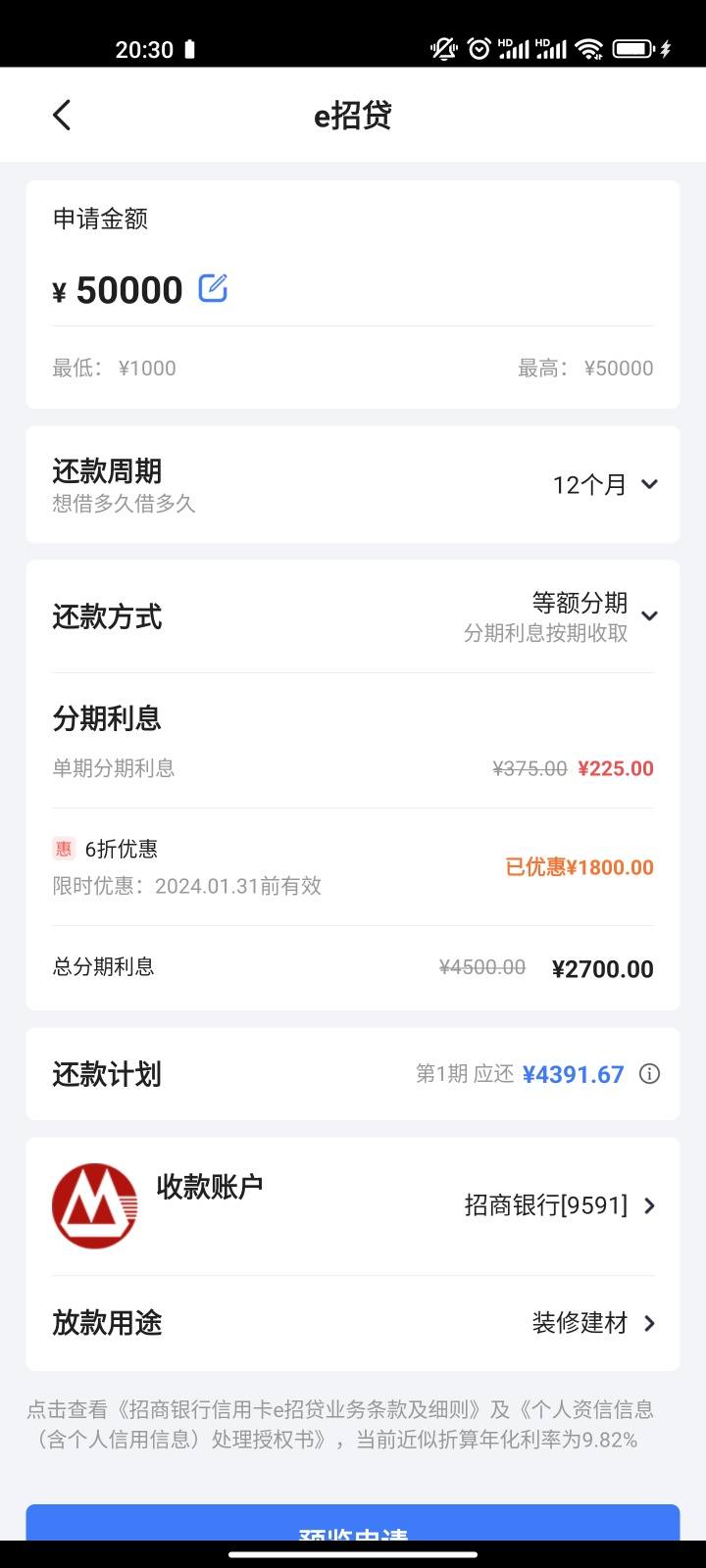Tap the red 惠 discount badge
Viewport: 706px width, 1568px height.
click(x=64, y=849)
